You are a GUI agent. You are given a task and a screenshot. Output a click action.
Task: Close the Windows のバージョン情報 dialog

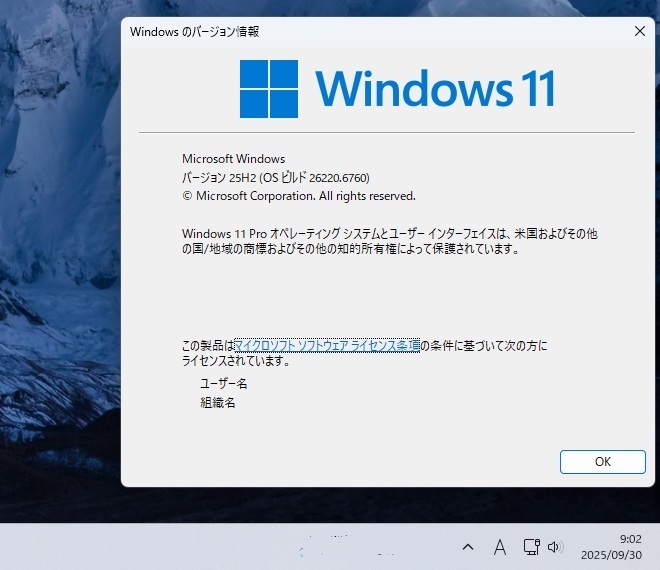click(x=640, y=31)
